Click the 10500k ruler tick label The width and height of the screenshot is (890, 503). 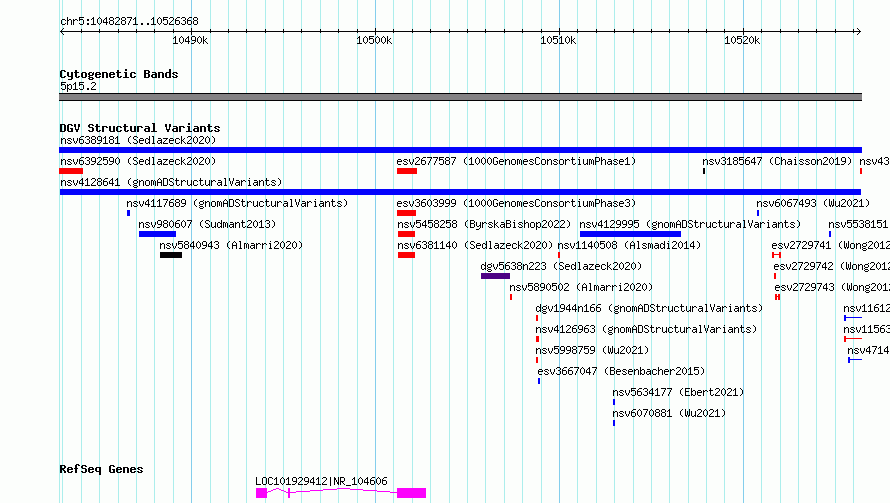(374, 40)
